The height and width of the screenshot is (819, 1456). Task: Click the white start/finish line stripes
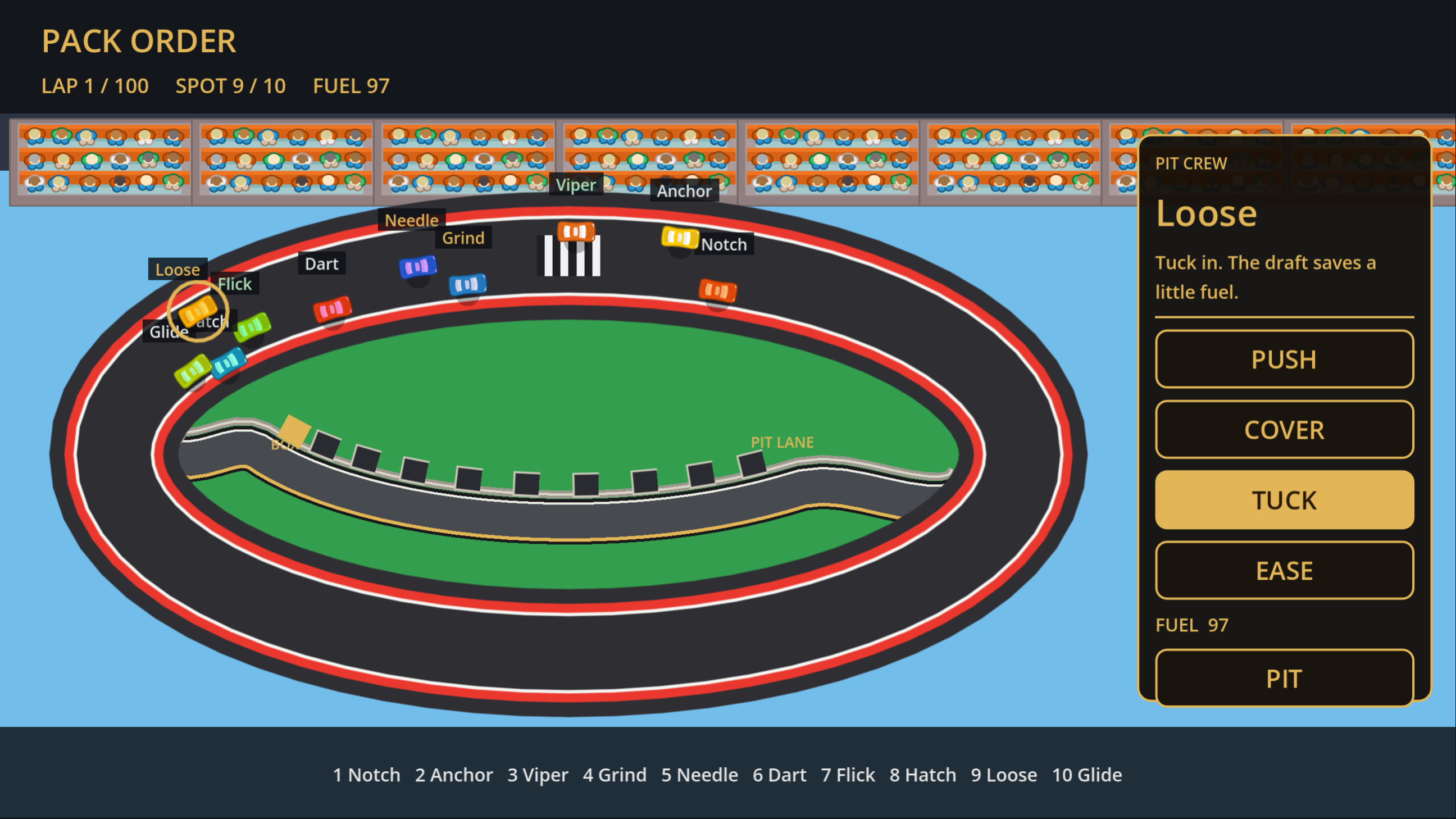coord(568,256)
